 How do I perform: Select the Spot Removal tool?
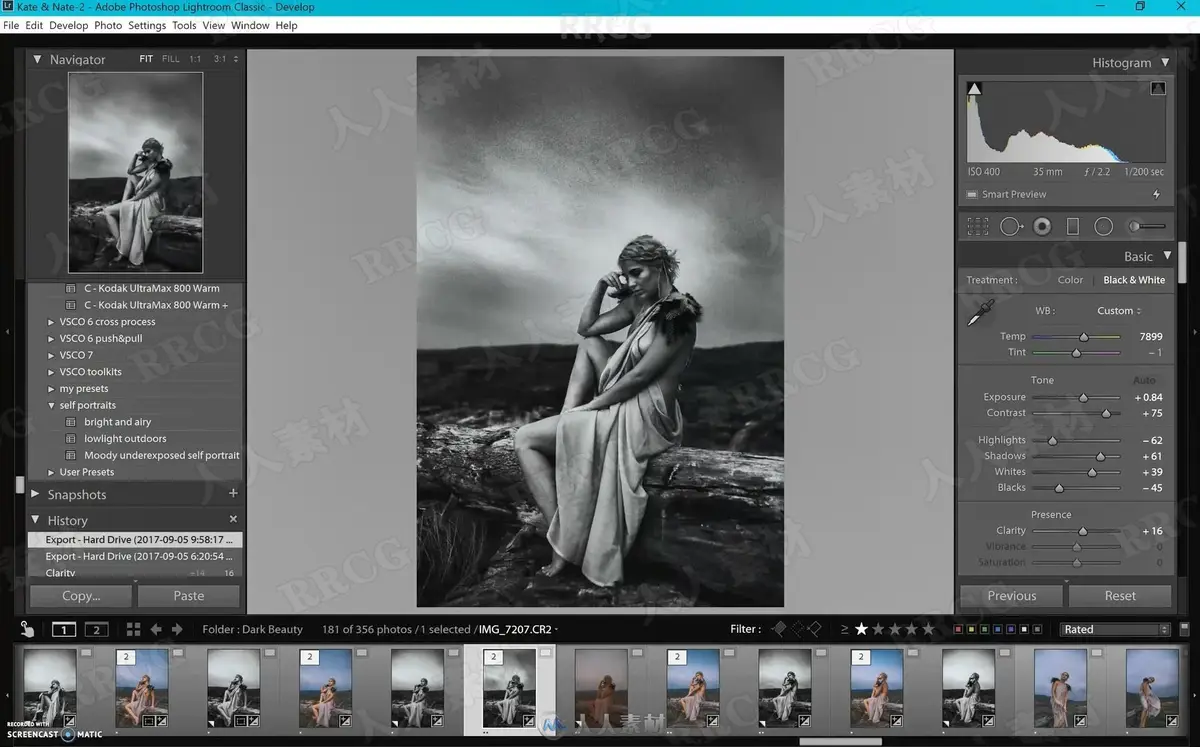point(1011,227)
